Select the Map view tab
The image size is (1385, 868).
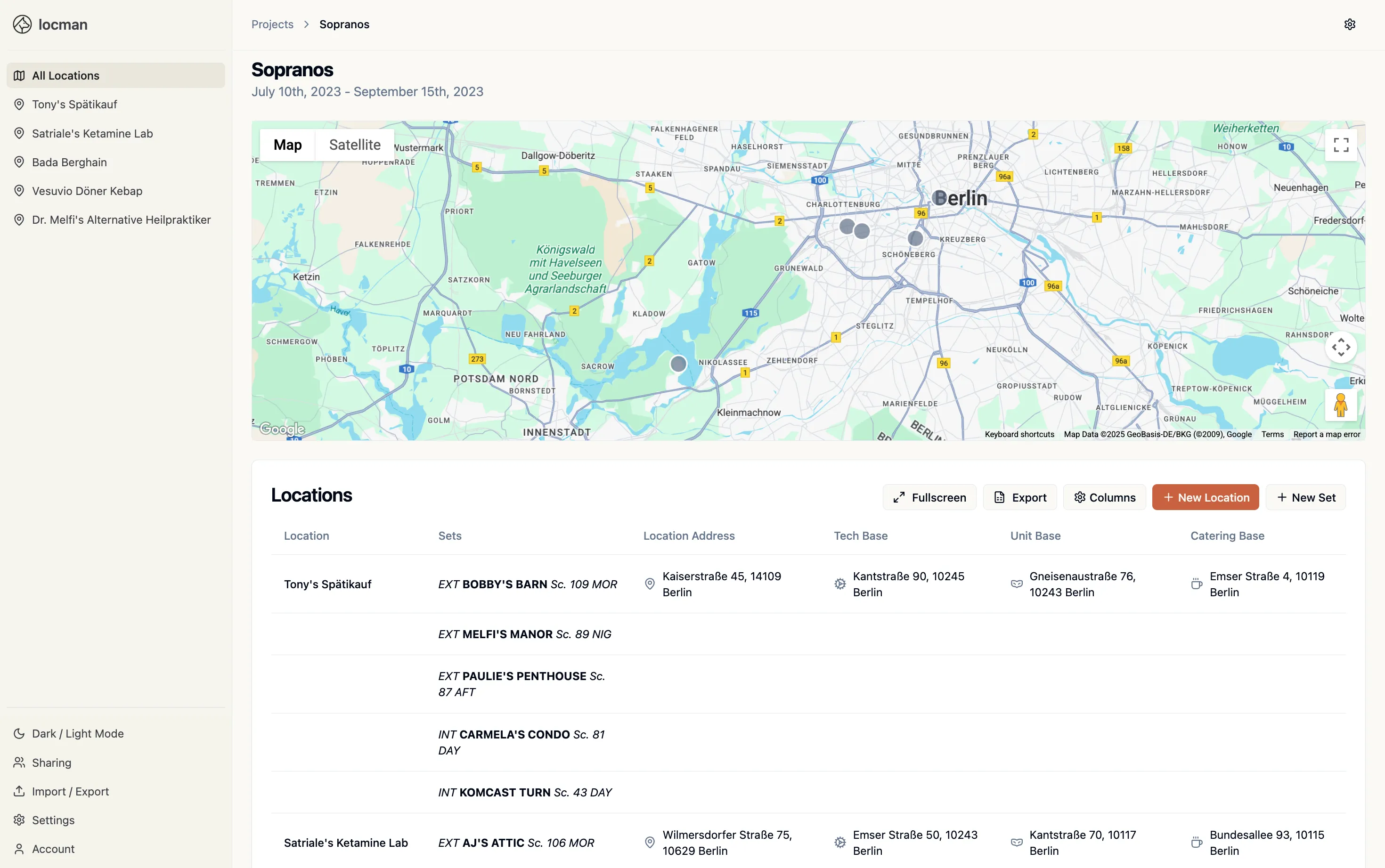pyautogui.click(x=288, y=145)
